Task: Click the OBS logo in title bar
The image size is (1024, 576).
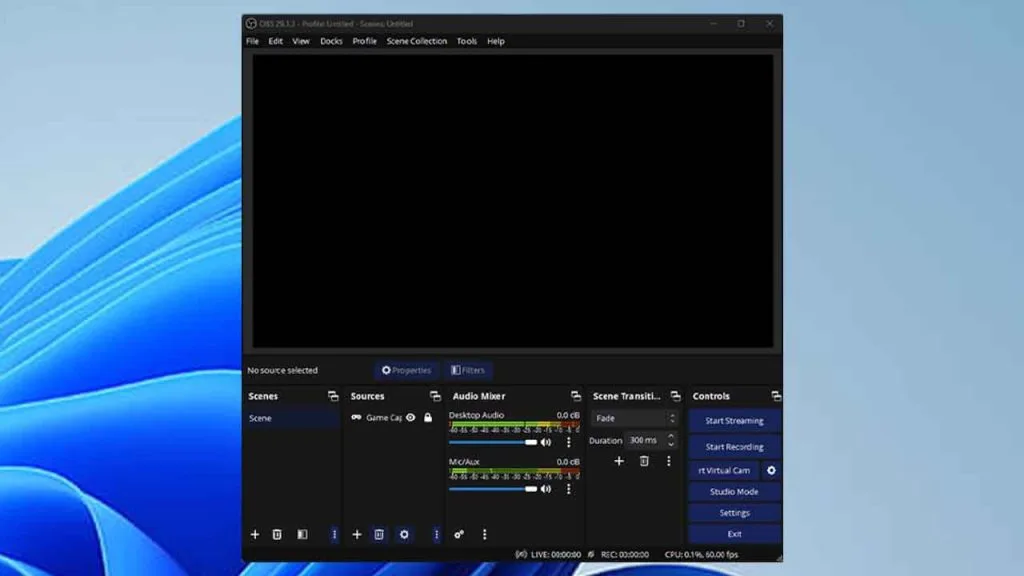Action: click(x=251, y=24)
